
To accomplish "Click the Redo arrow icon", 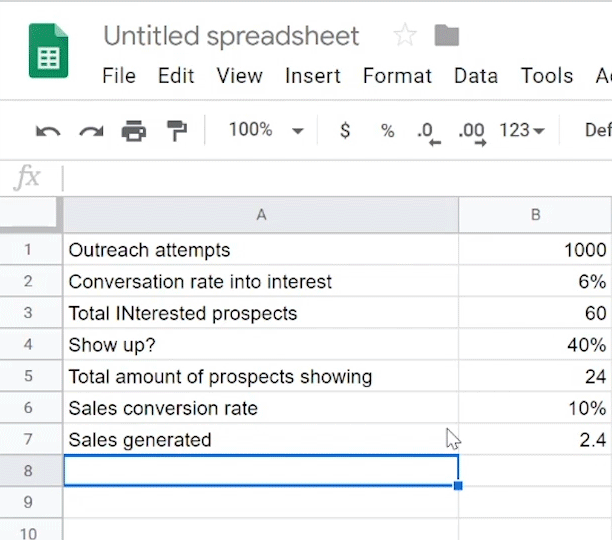I will pos(91,131).
